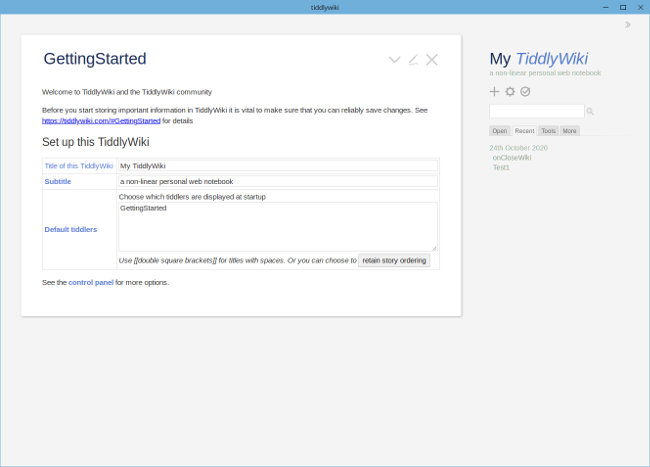Switch to the More tab
650x467 pixels.
coord(570,131)
